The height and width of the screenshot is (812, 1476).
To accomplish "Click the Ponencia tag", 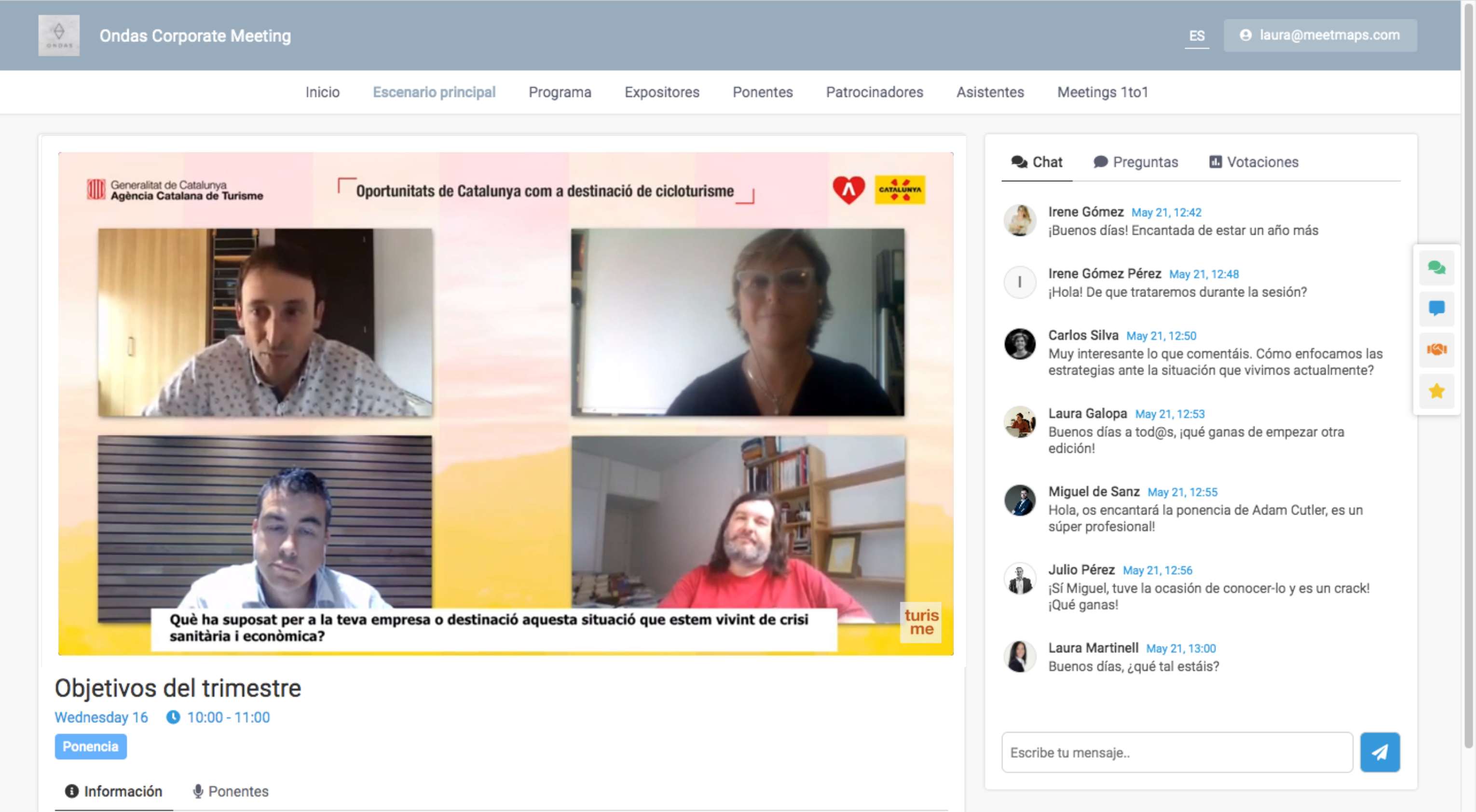I will pyautogui.click(x=91, y=746).
